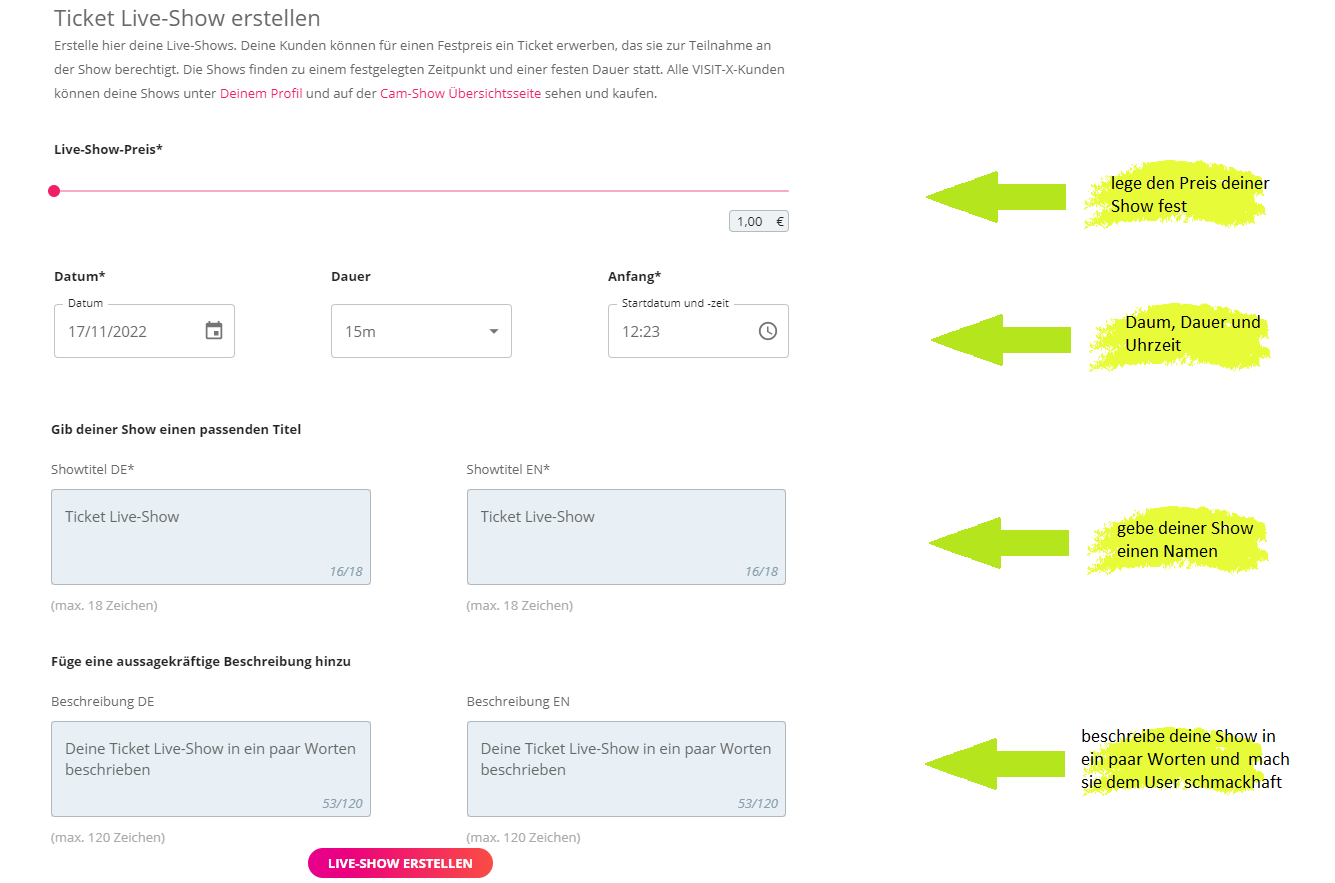Open the Cam-Show Übersichtsseite link

460,94
